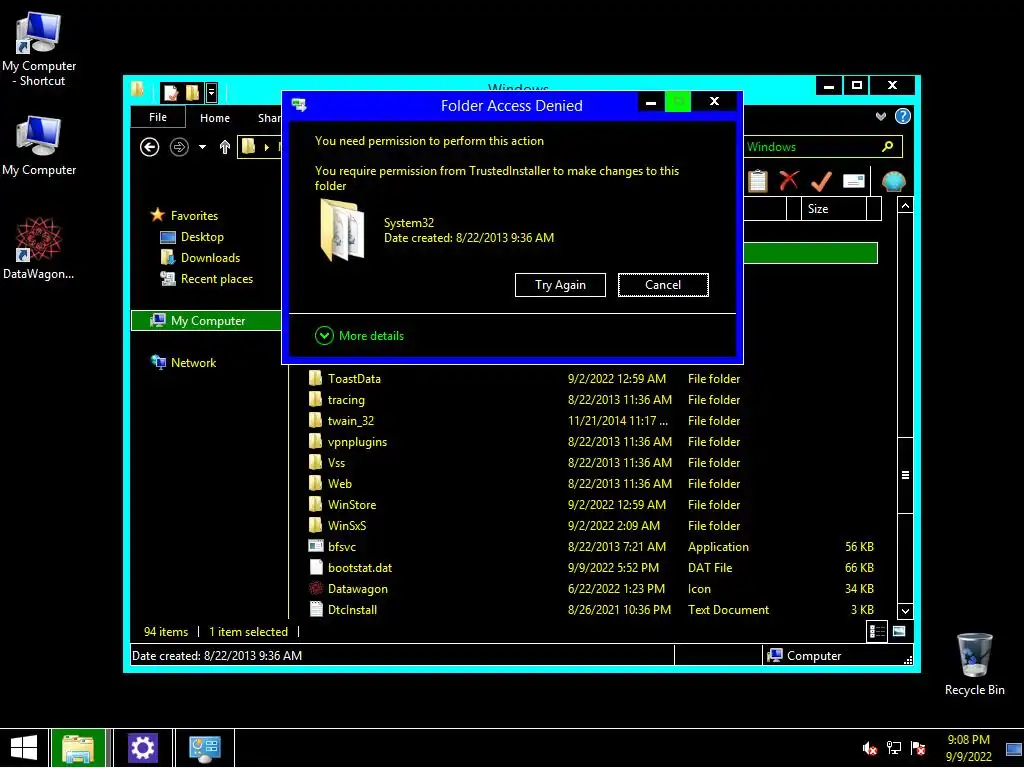This screenshot has width=1024, height=768.
Task: Click File Explorer taskbar icon
Action: 78,748
